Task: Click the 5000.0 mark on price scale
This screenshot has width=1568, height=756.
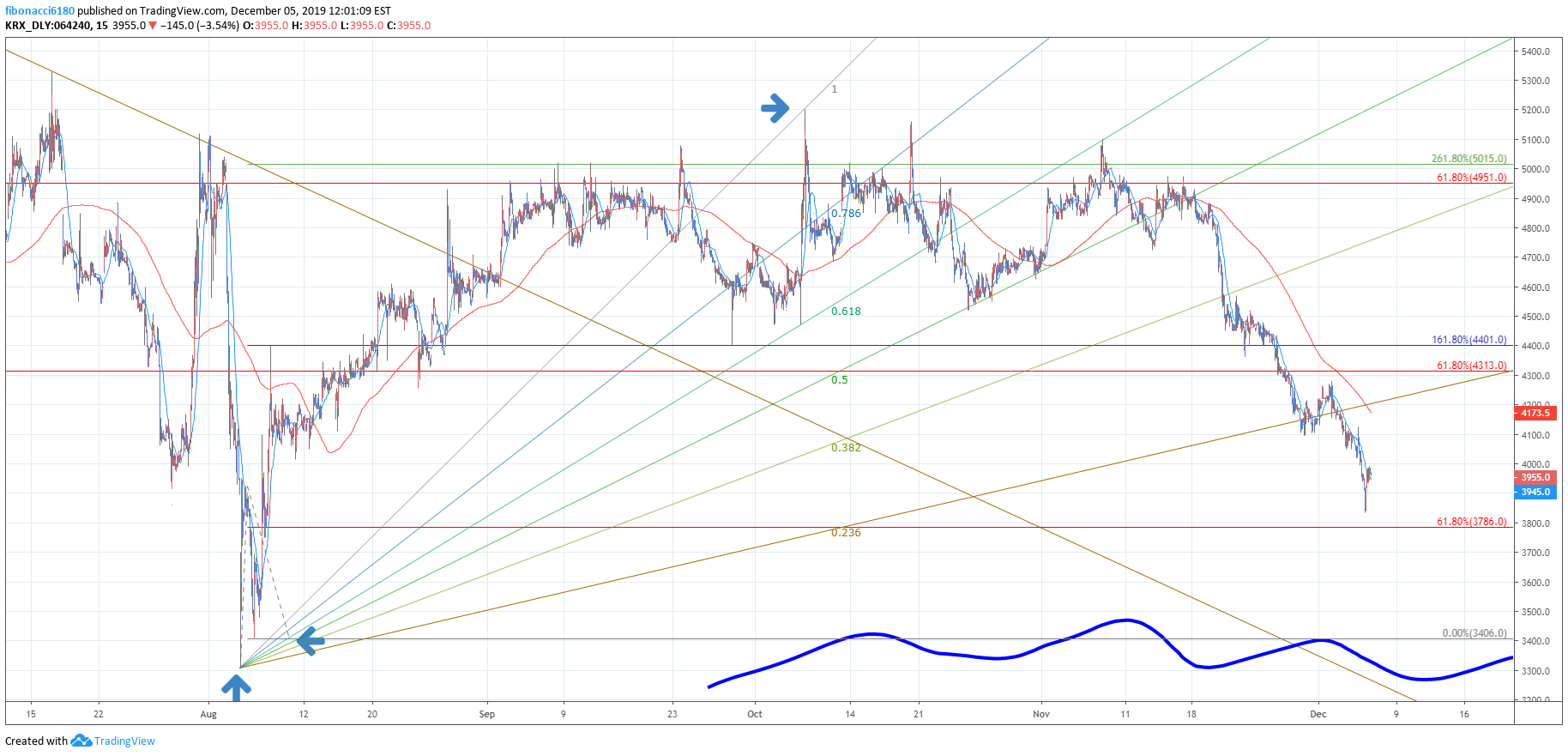Action: pyautogui.click(x=1535, y=170)
